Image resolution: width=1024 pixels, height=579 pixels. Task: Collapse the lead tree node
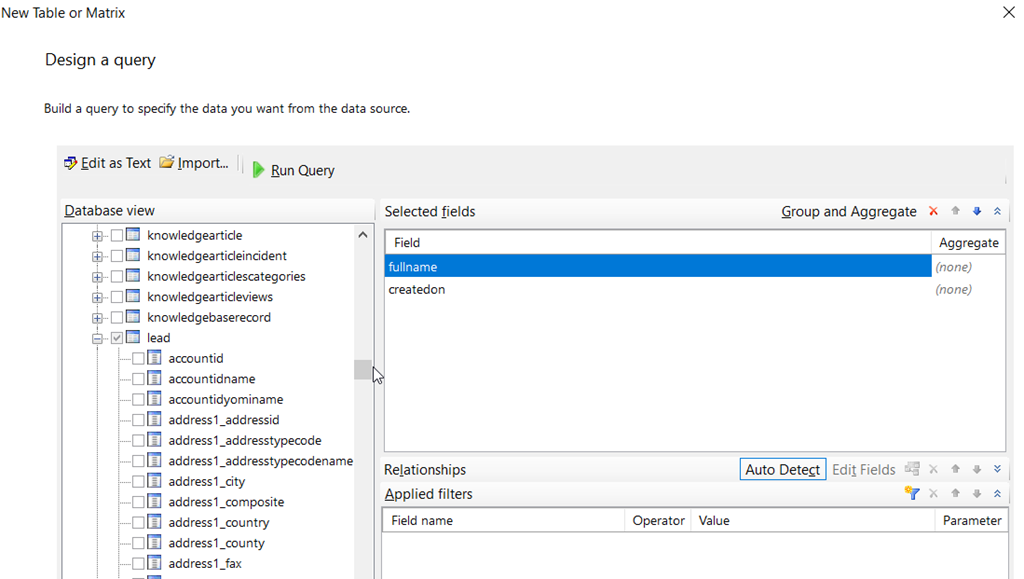point(97,339)
